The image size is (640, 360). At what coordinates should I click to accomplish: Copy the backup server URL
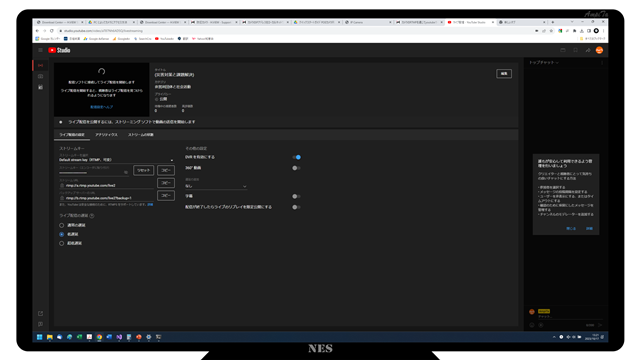pyautogui.click(x=166, y=196)
